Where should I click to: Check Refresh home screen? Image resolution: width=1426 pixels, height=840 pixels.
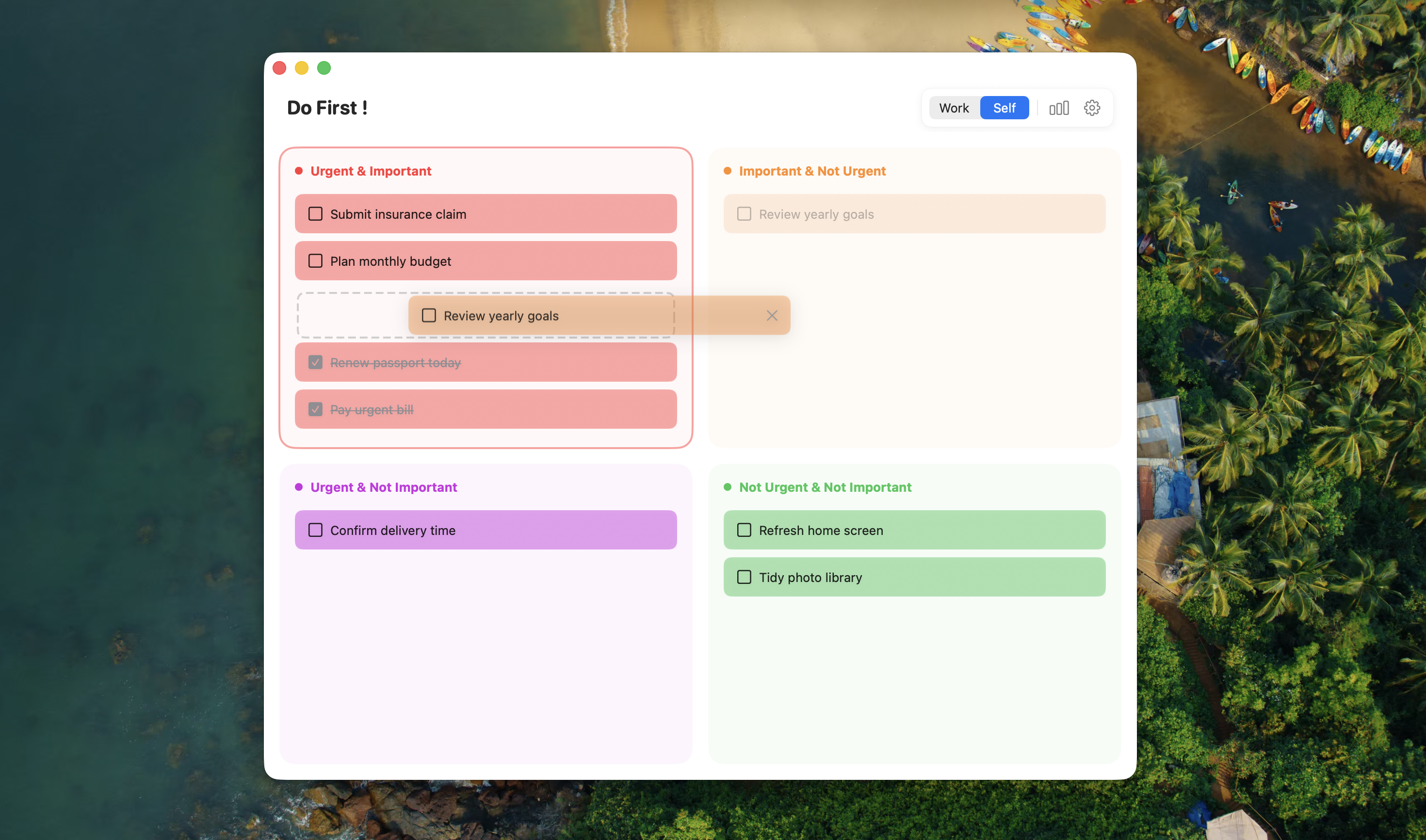point(744,529)
